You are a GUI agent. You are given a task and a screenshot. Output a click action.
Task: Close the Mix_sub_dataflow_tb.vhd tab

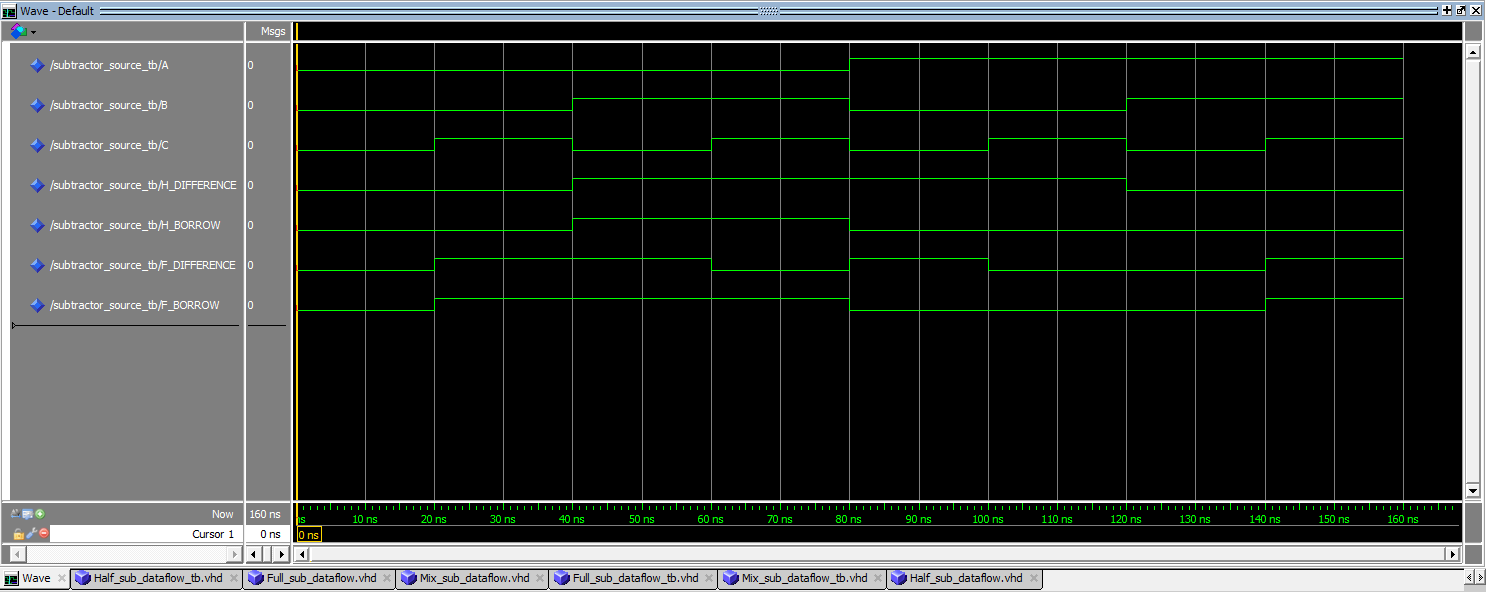(x=878, y=578)
